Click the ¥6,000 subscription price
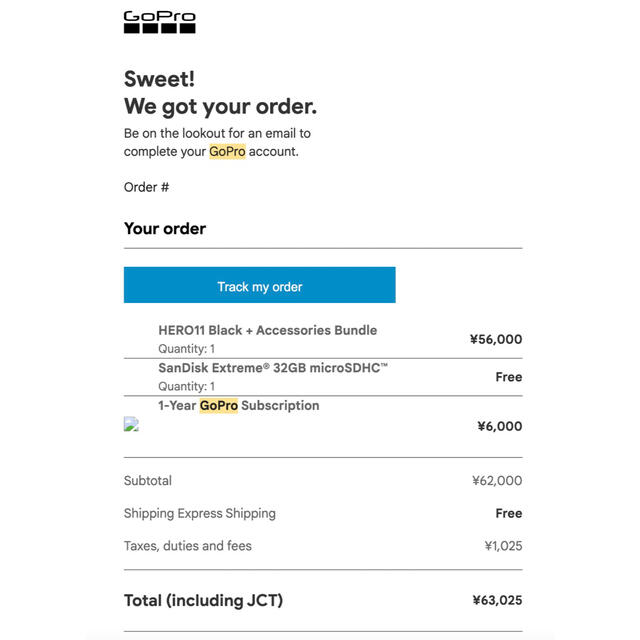Image resolution: width=640 pixels, height=640 pixels. [500, 426]
